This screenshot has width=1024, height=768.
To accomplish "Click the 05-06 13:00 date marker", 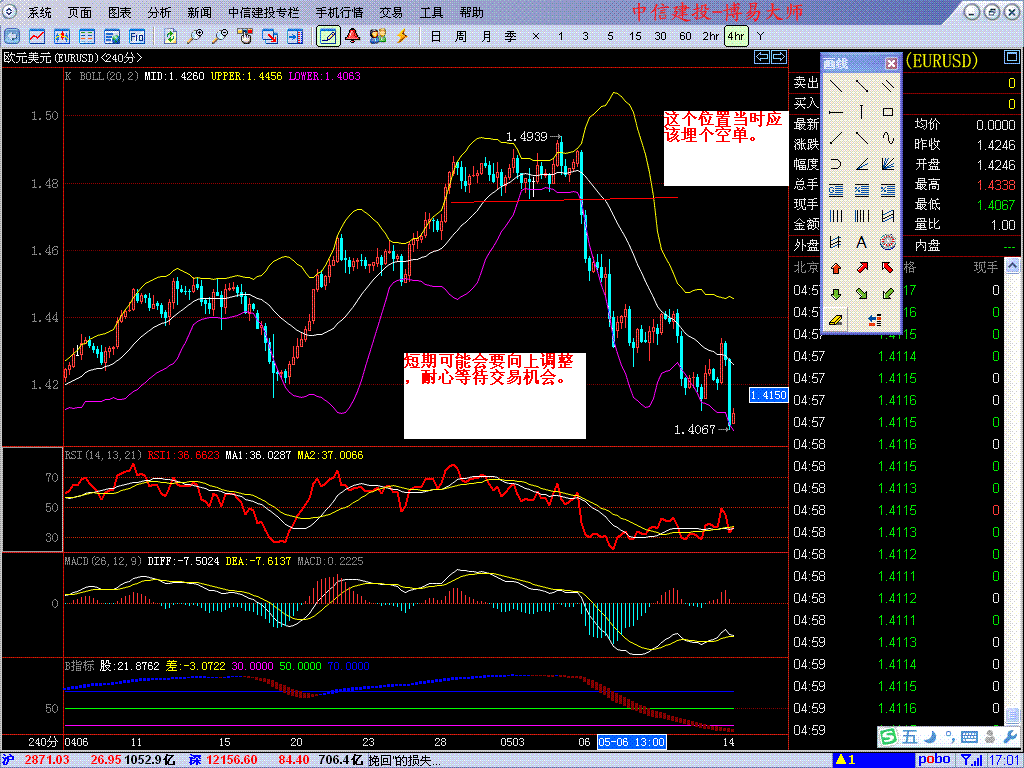I will point(632,742).
